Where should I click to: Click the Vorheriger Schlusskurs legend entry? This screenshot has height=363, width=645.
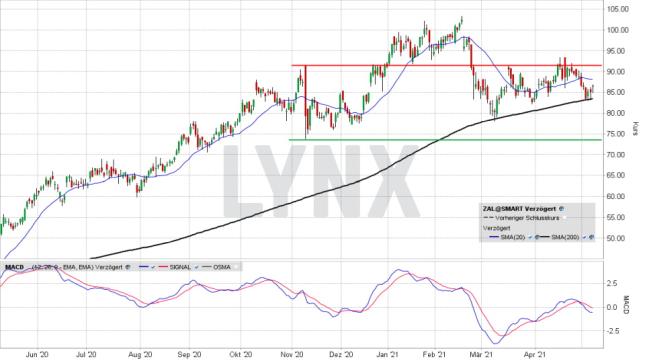tap(527, 218)
